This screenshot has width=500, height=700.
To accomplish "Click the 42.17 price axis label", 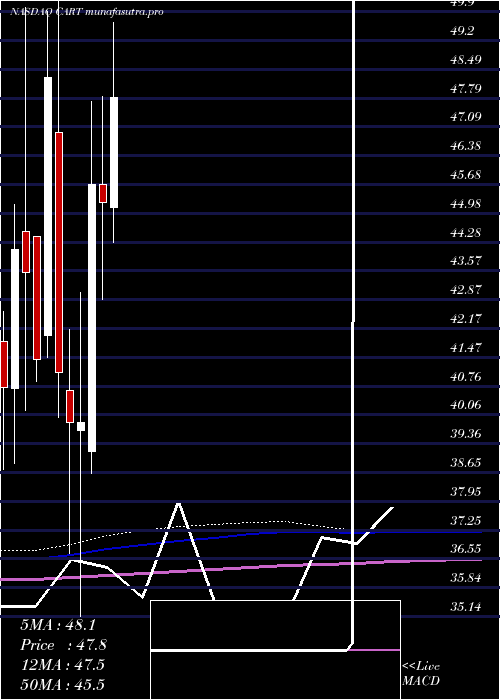I will [466, 319].
